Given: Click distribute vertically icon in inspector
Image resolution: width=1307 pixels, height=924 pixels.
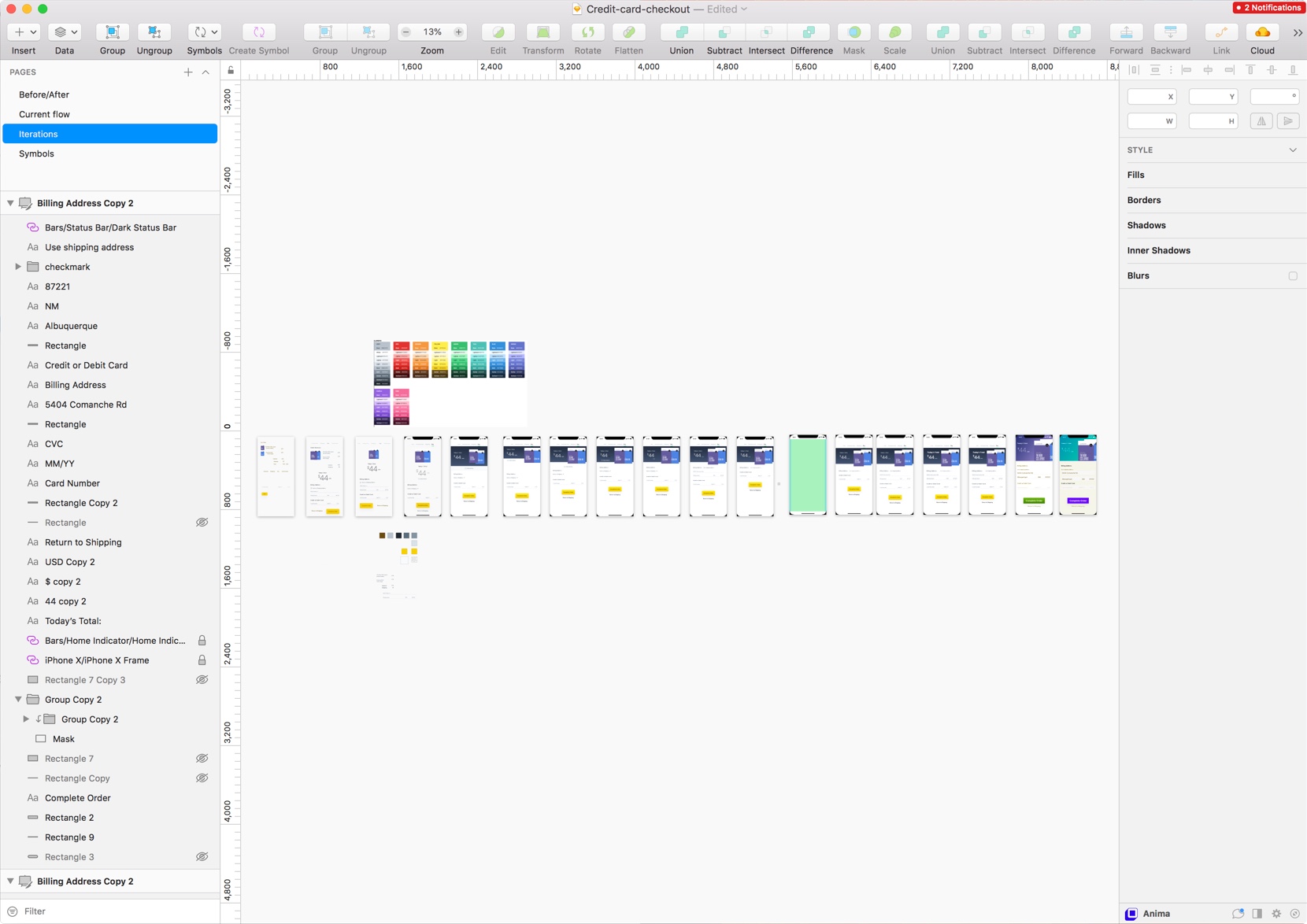Looking at the screenshot, I should point(1155,70).
